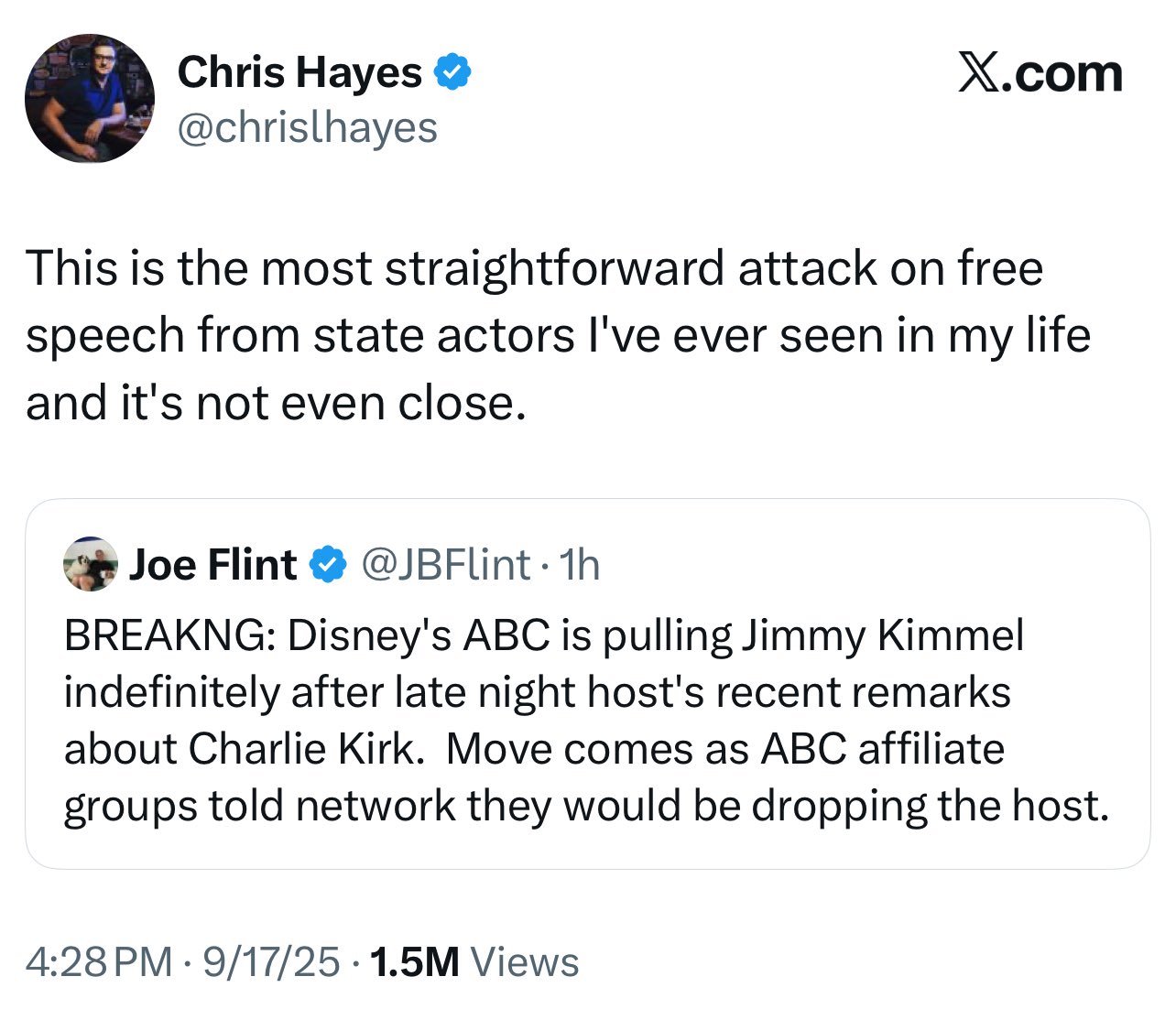Click the 4:28 PM post time
The height and width of the screenshot is (1009, 1176).
[99, 962]
